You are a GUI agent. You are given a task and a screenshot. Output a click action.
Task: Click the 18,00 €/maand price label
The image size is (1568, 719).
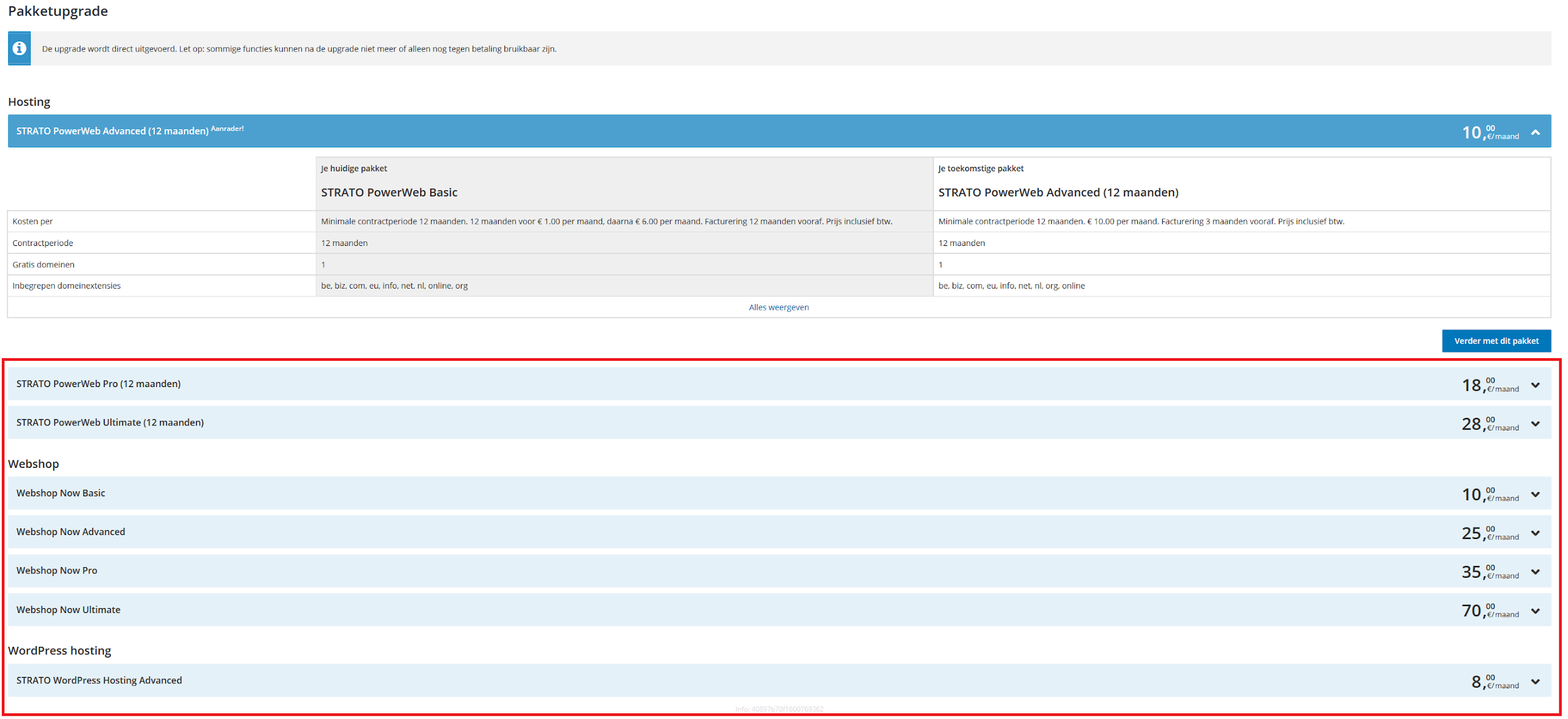tap(1490, 385)
